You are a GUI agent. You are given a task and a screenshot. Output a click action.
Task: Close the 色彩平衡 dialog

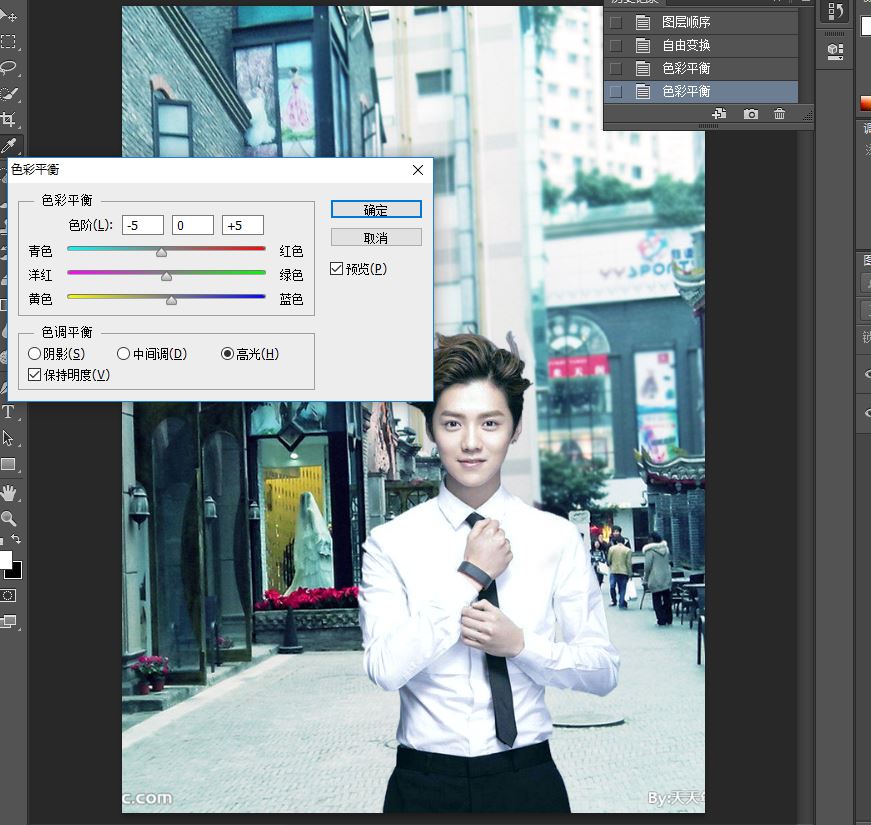418,170
